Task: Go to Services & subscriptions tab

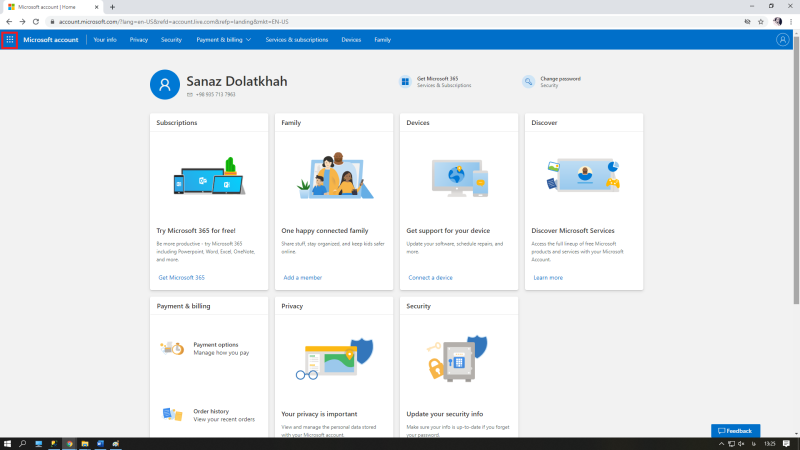Action: click(296, 40)
